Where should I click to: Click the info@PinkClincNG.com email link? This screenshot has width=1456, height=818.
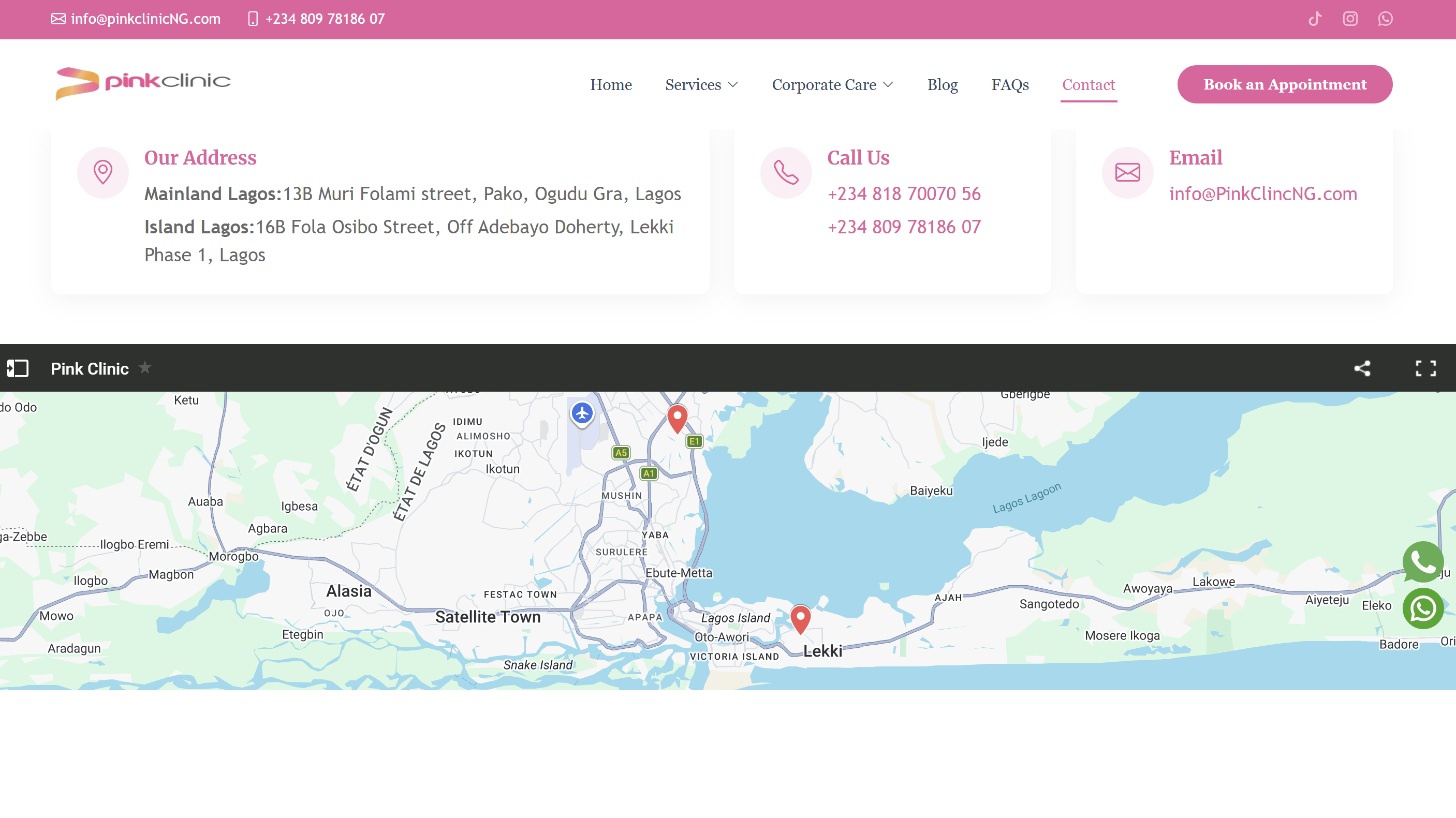pos(1263,194)
